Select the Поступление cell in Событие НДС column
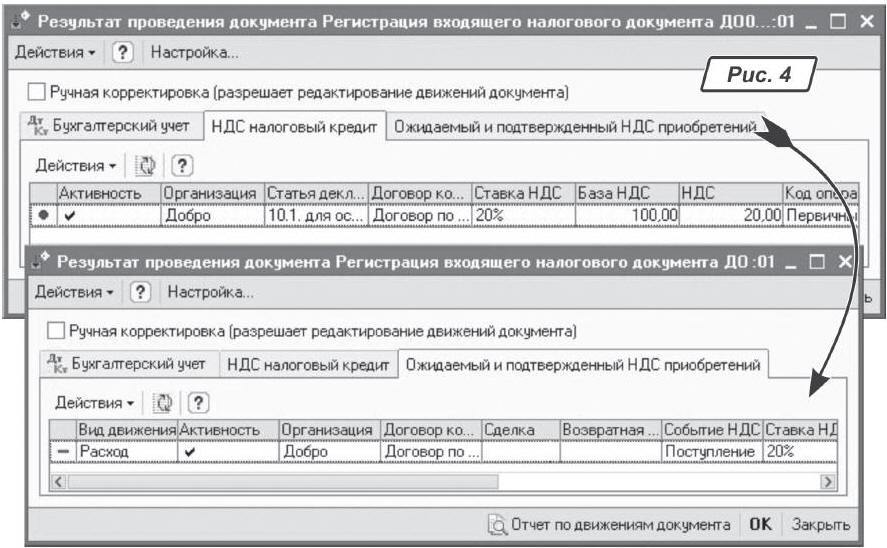Viewport: 887px width, 548px height. 711,452
